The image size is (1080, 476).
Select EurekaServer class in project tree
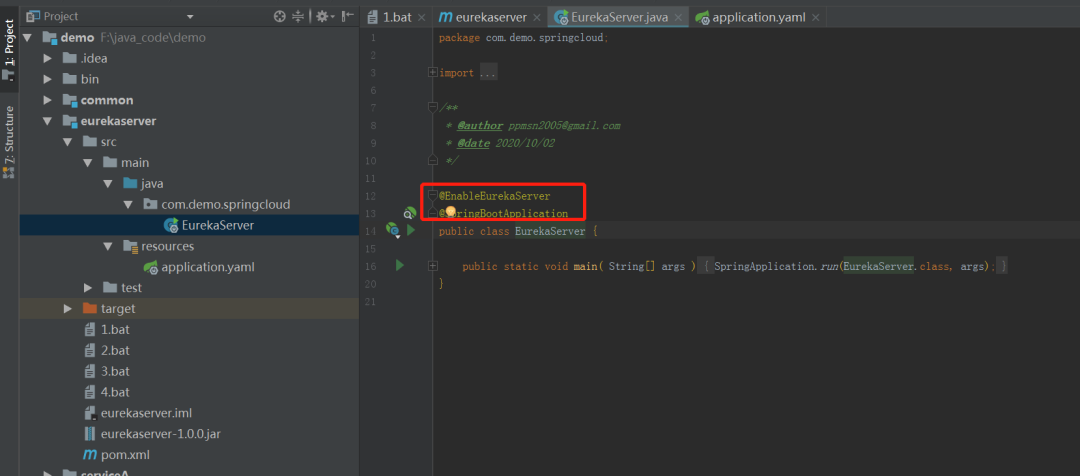point(218,225)
